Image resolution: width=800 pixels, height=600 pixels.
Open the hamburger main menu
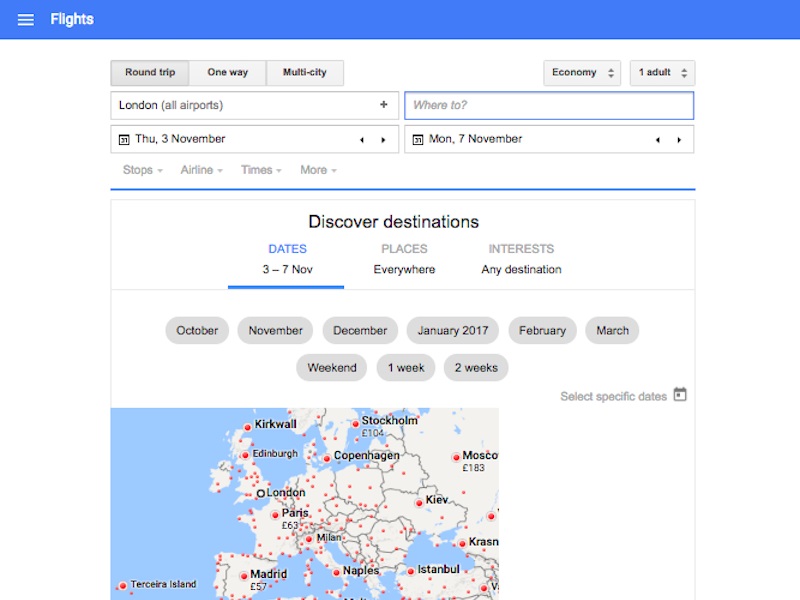(26, 20)
